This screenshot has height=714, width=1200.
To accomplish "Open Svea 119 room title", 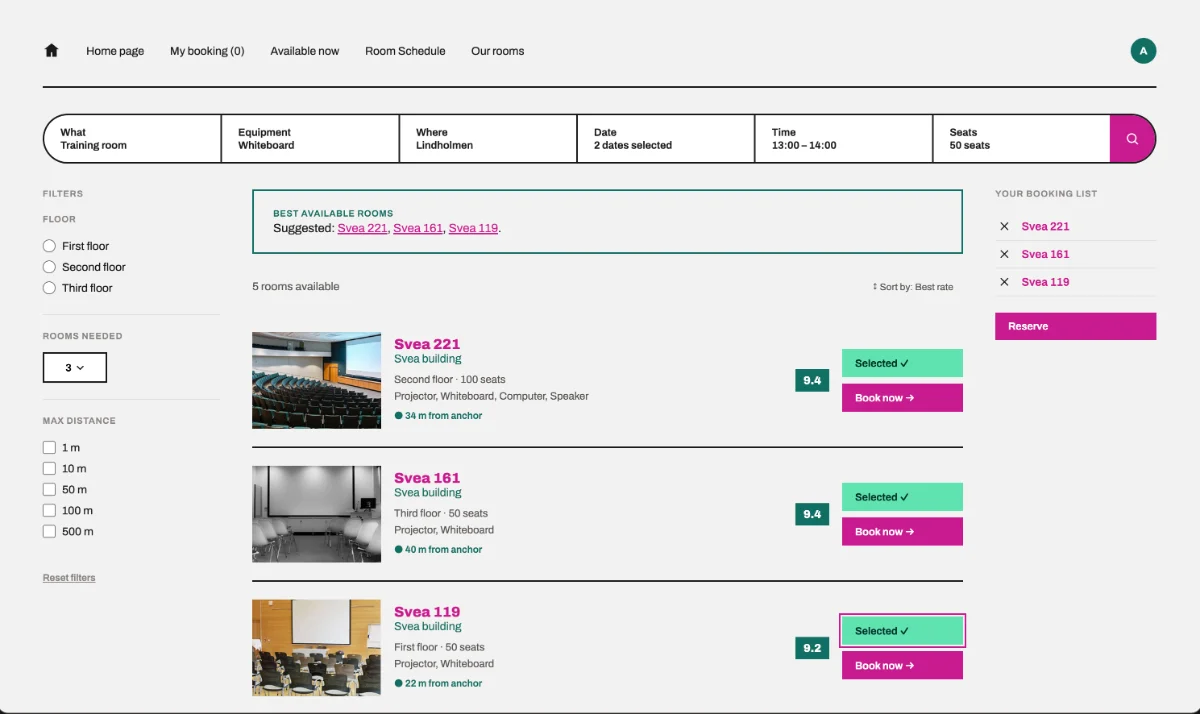I will [427, 612].
